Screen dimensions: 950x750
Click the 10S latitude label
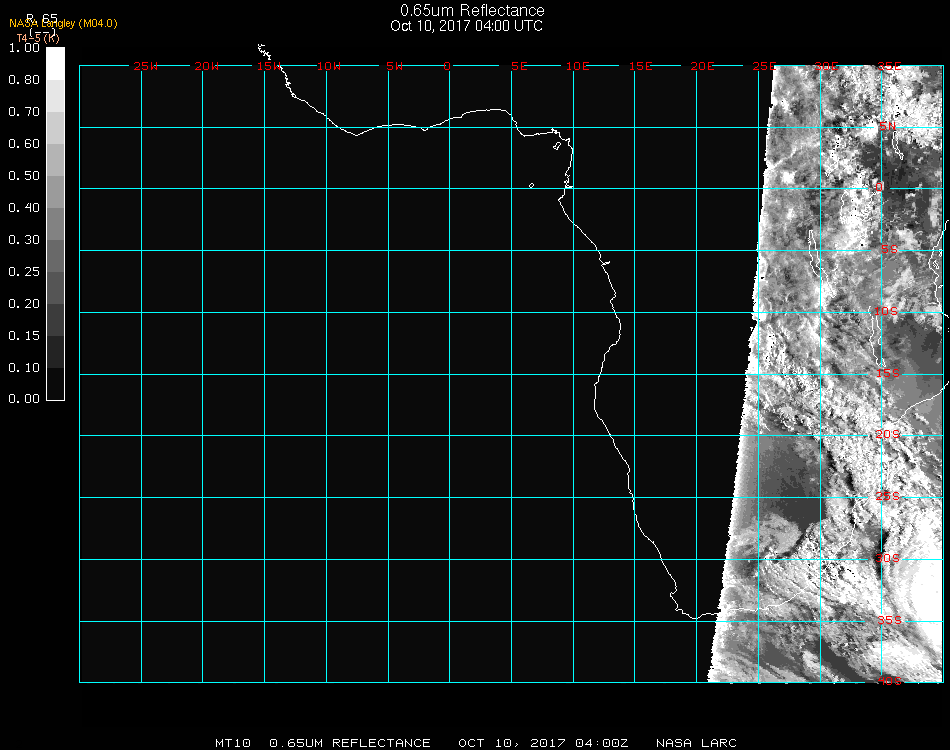tap(888, 312)
